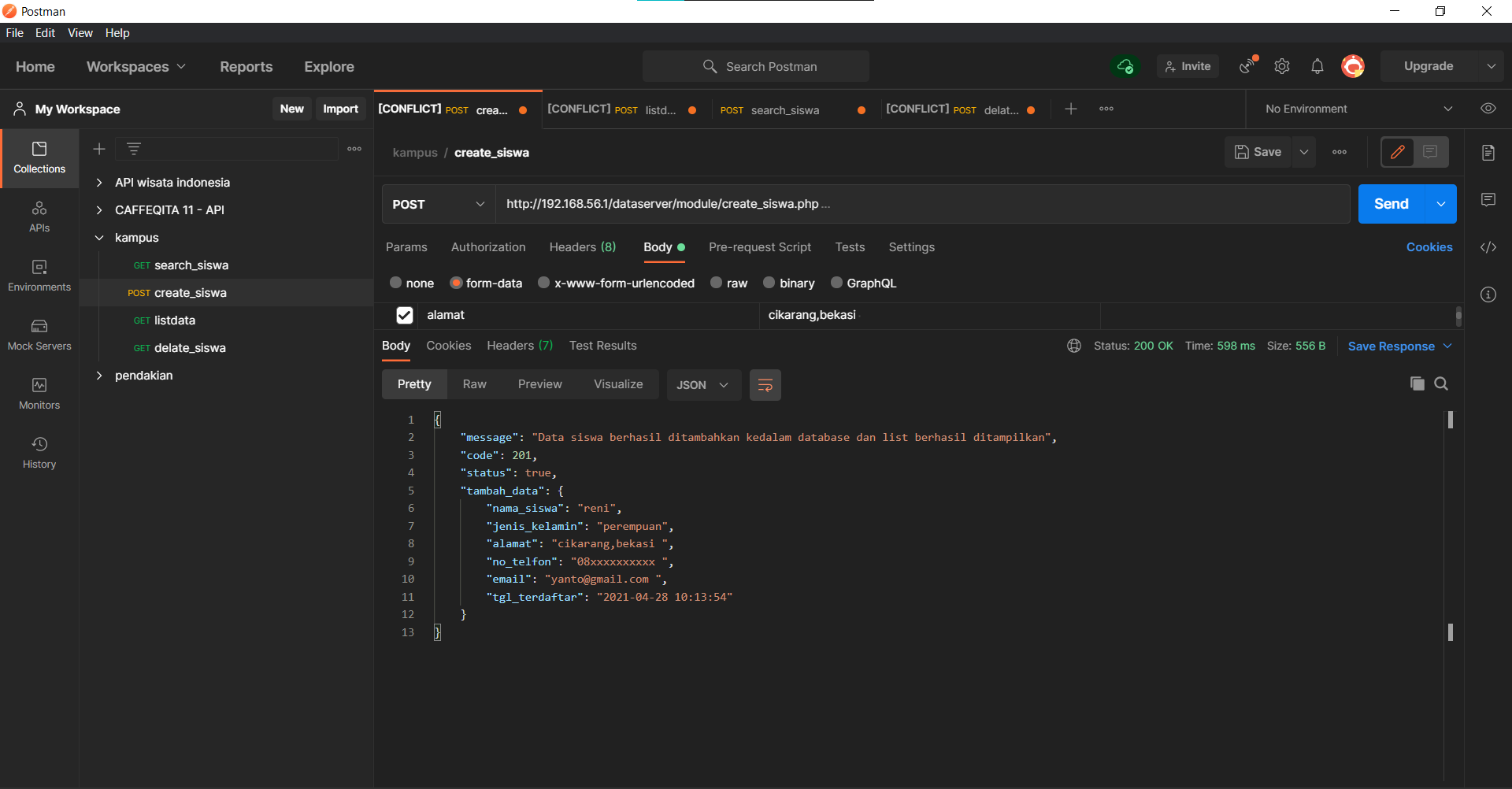Viewport: 1512px width, 789px height.
Task: Open the comments icon in right sidebar
Action: point(1488,200)
